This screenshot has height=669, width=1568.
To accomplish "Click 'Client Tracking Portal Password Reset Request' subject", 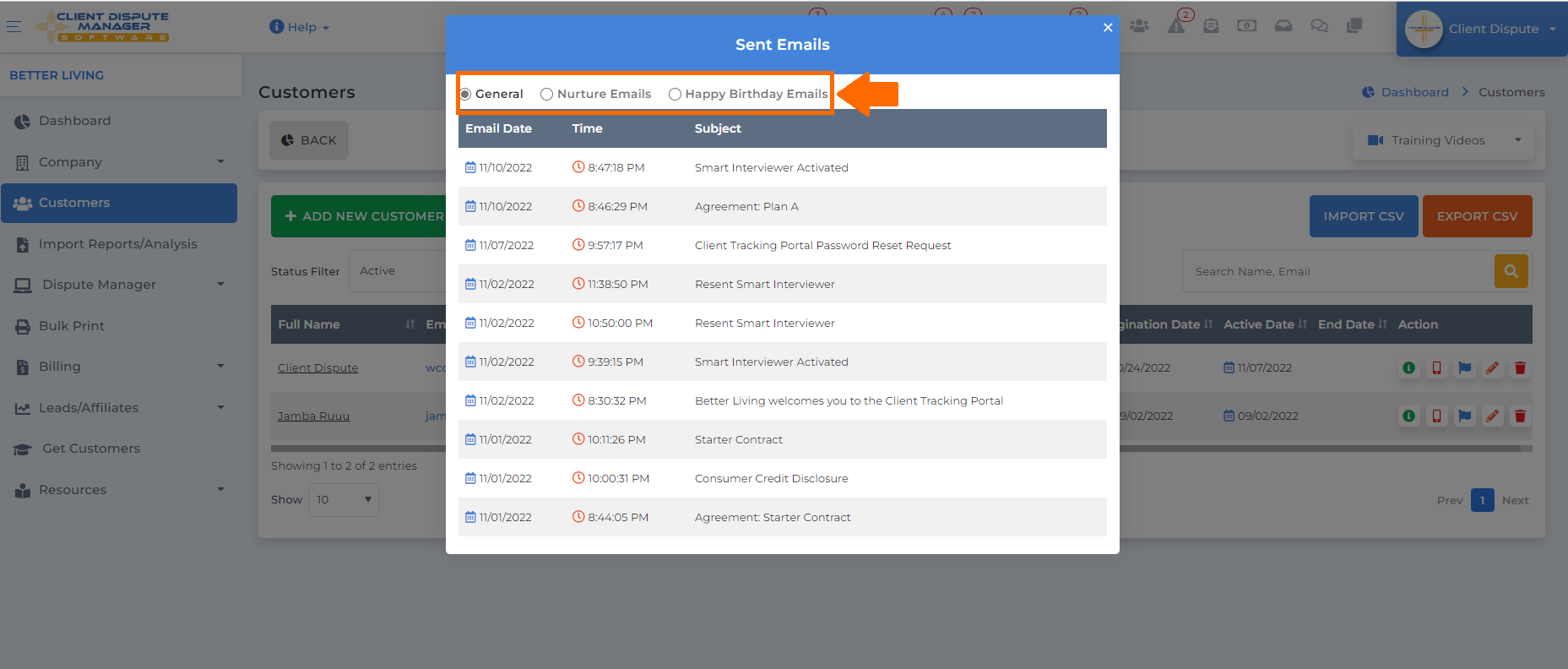I will click(822, 246).
